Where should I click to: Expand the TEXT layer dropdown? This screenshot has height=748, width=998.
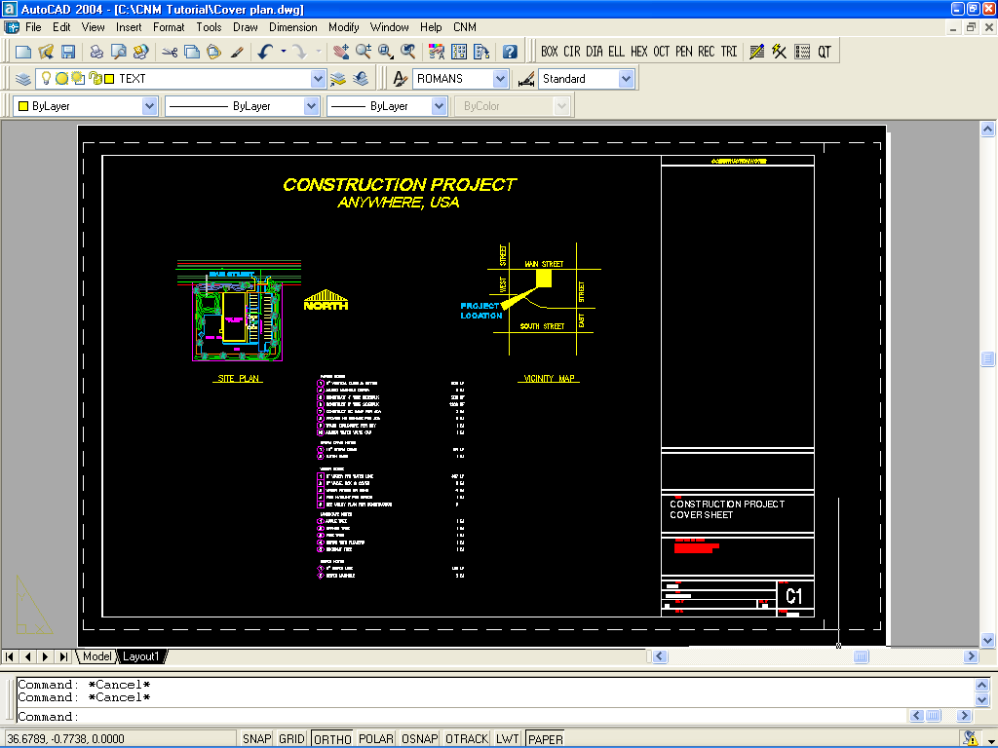tap(318, 78)
